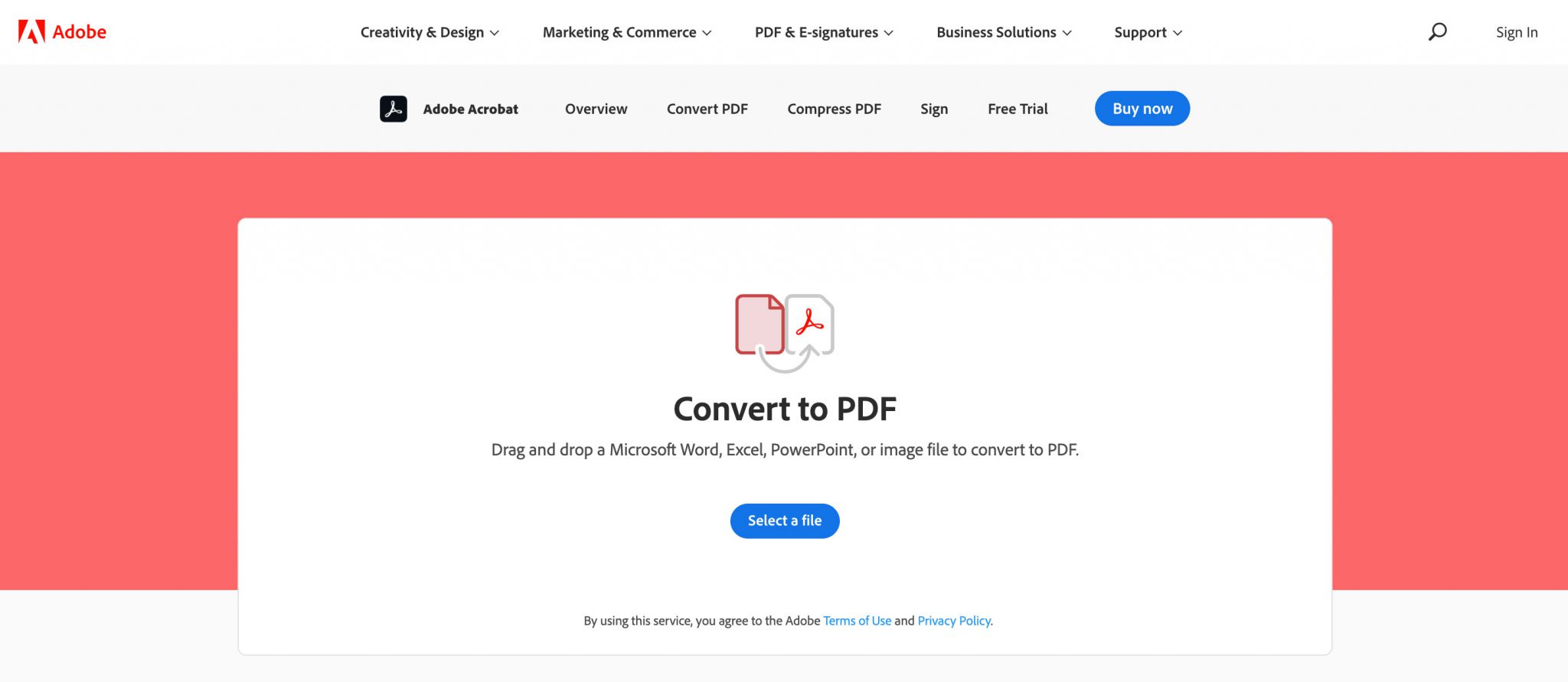Click Sign In link

tap(1517, 32)
